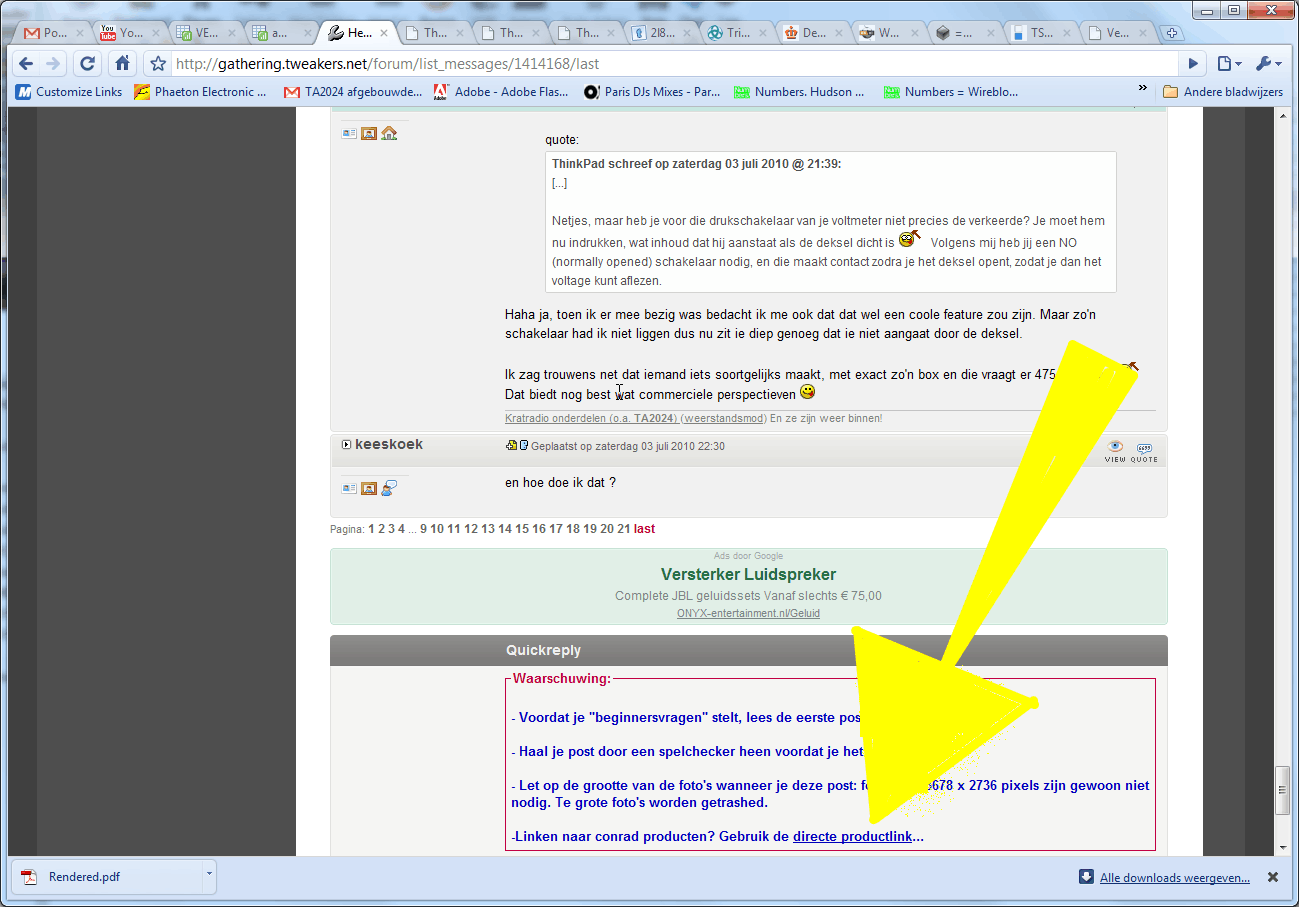This screenshot has height=907, width=1299.
Task: Open the Phaeton Electronic bookmark
Action: [x=201, y=92]
